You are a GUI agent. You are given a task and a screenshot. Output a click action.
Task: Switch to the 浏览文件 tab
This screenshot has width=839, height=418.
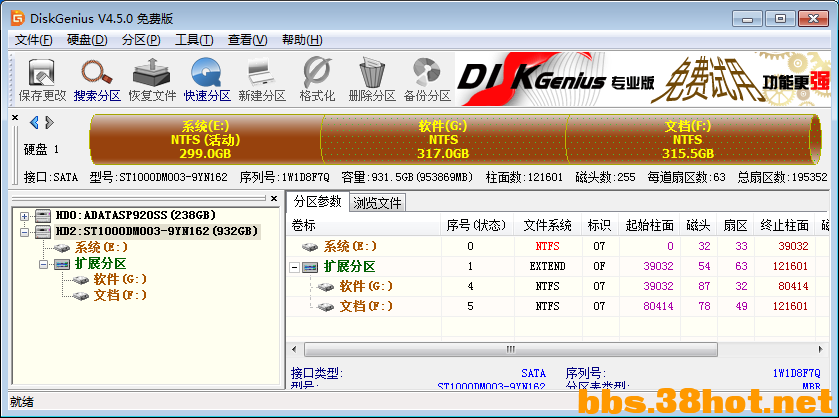[x=378, y=203]
